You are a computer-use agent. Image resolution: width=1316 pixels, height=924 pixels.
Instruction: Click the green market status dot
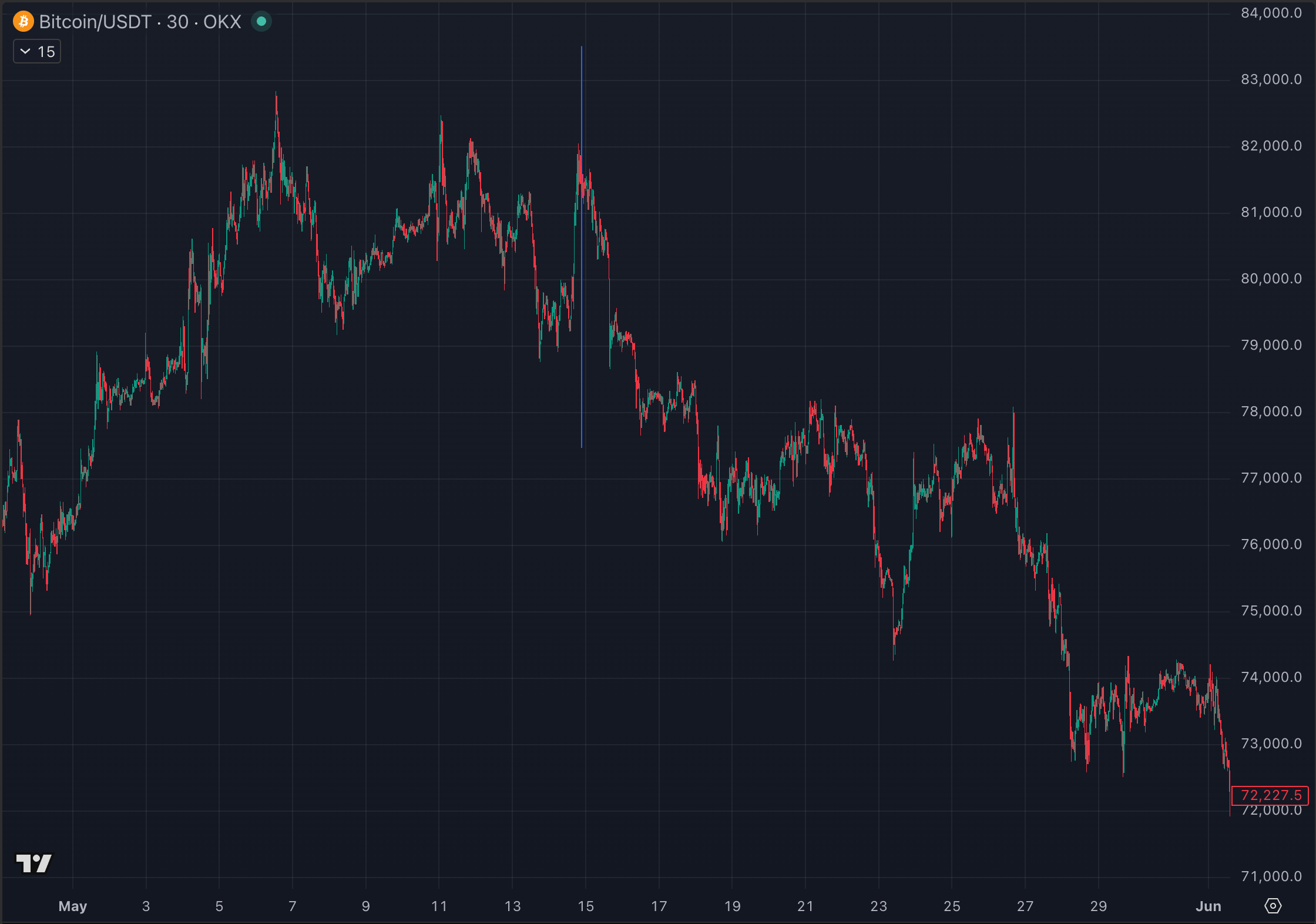point(261,22)
